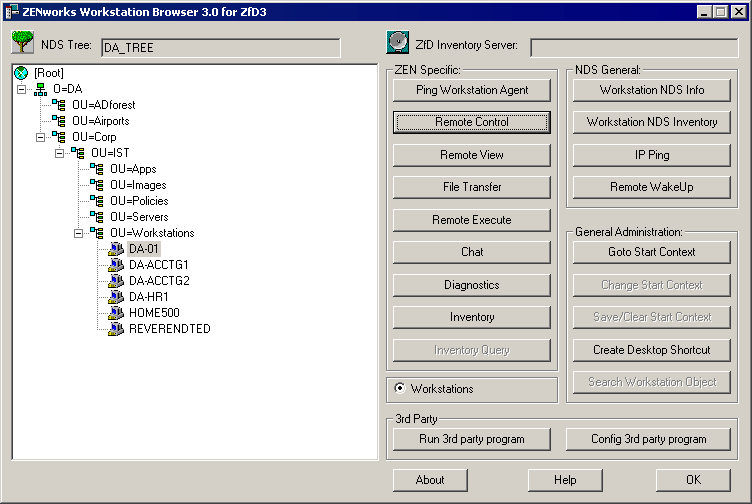Screen dimensions: 752x504
Task: Minimize the ZENworks Workstation Browser window
Action: click(x=704, y=12)
